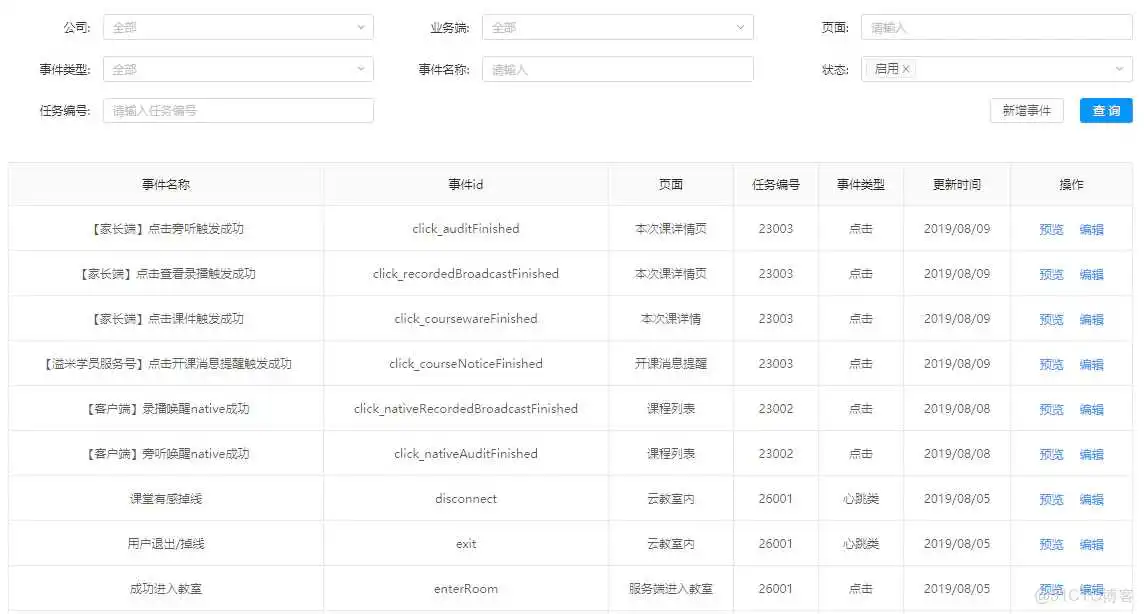Preview the disconnect event row
This screenshot has width=1144, height=614.
(x=1051, y=498)
